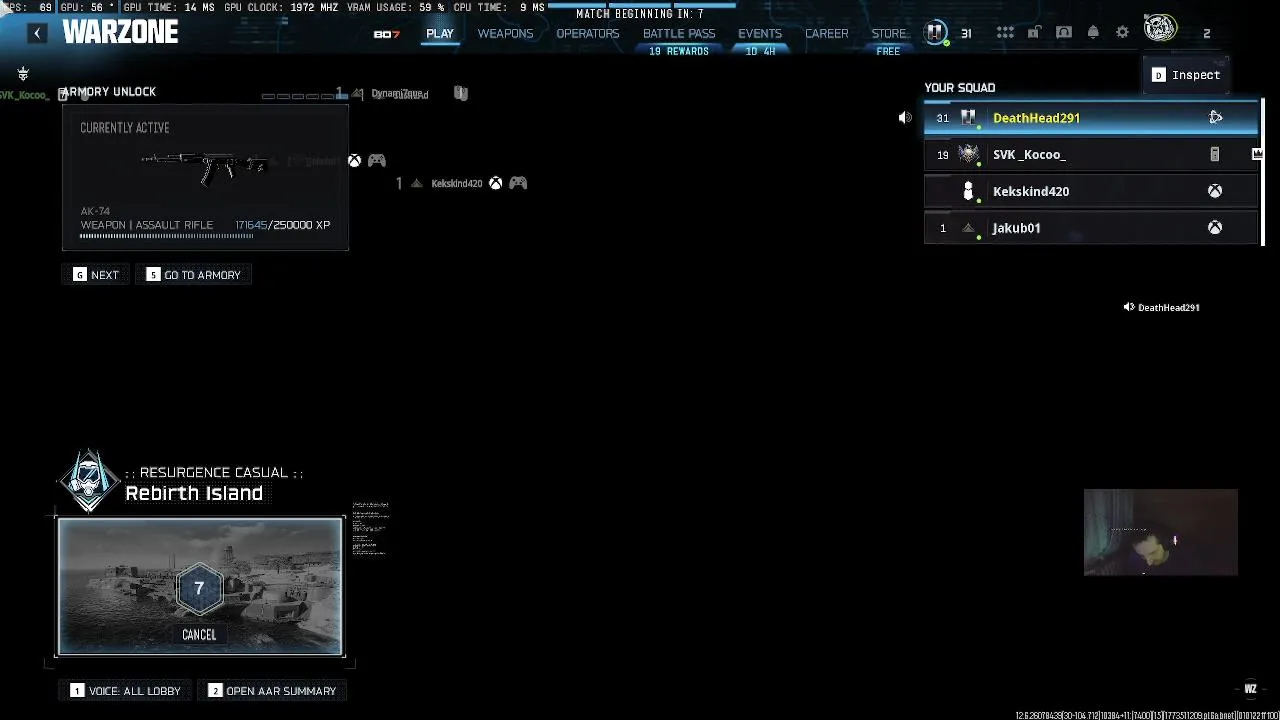Click the Resurgence Casual gas mask emblem
Viewport: 1280px width, 720px height.
(x=89, y=481)
